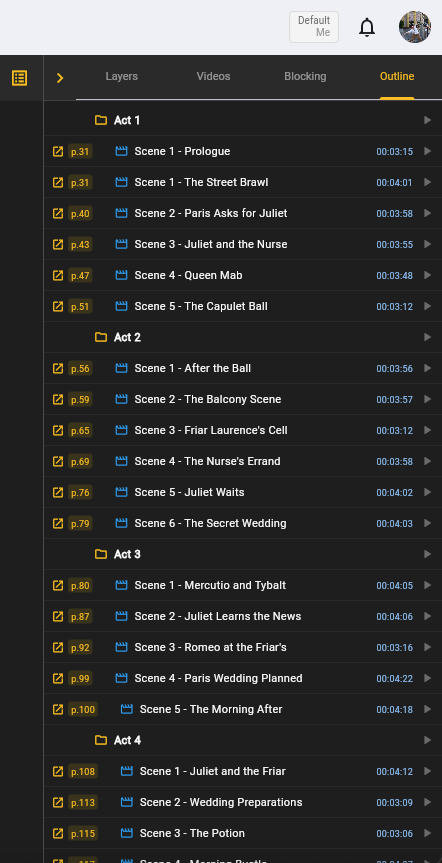
Task: Open script link icon for Wedding Preparations
Action: click(x=58, y=802)
